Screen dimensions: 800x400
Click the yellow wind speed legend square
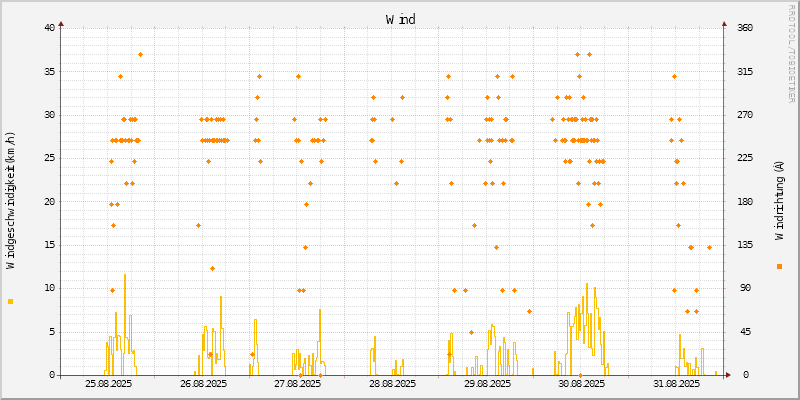tap(11, 301)
